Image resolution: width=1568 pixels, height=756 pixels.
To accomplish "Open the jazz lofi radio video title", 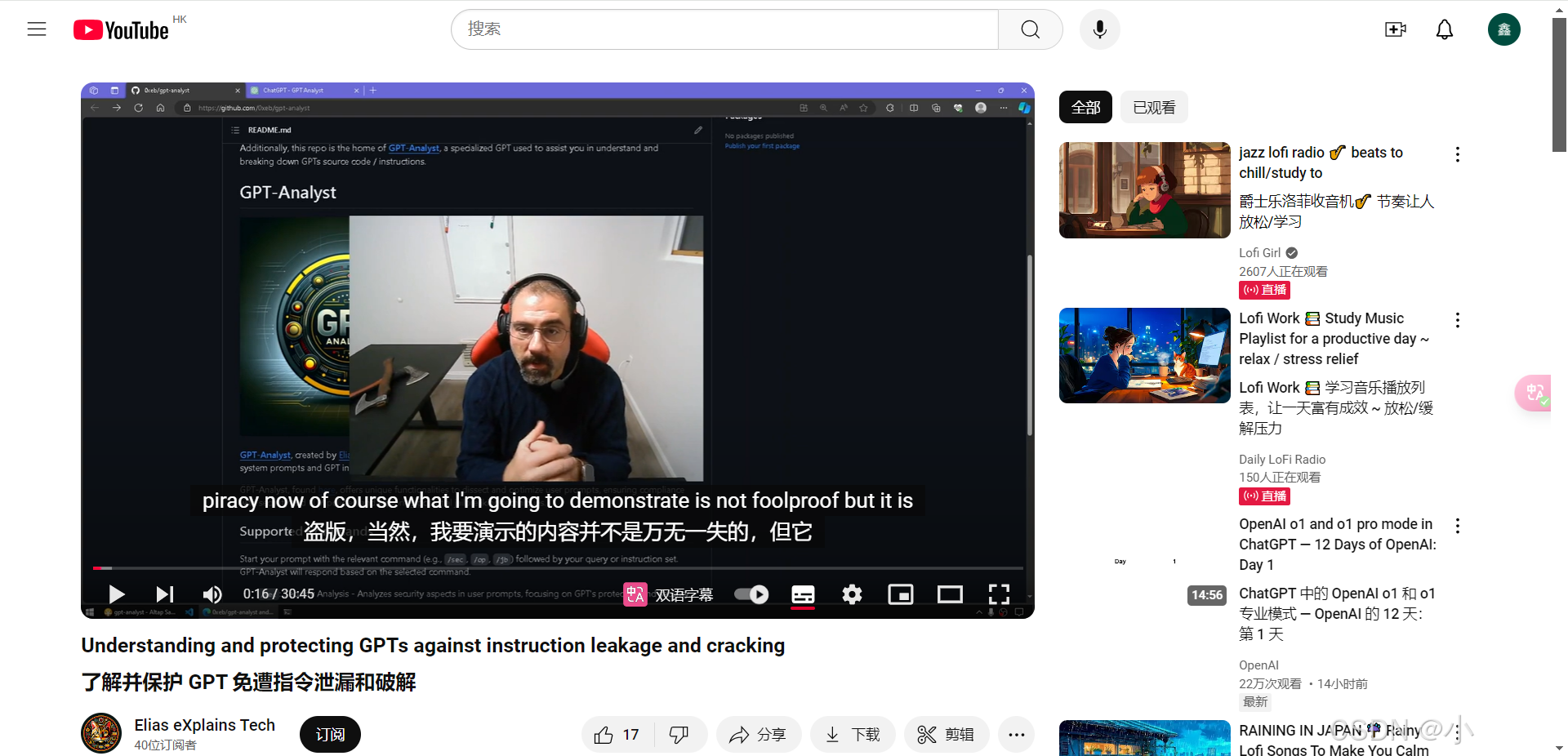I will point(1321,162).
